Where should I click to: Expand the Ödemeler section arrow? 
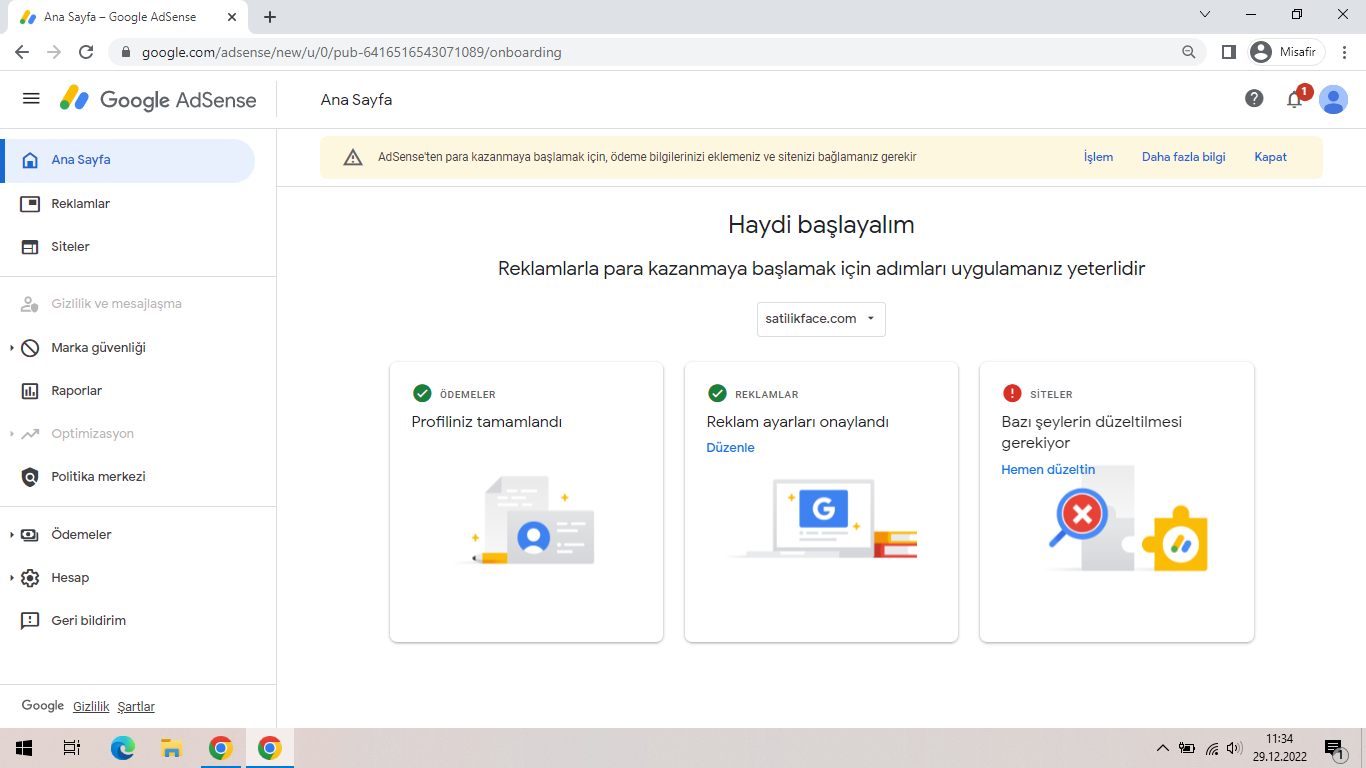pyautogui.click(x=12, y=535)
